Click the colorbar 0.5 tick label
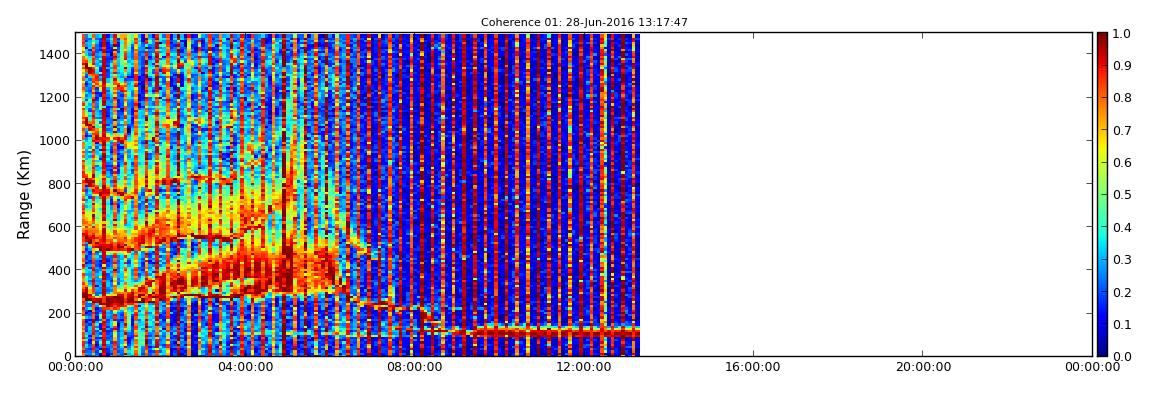The width and height of the screenshot is (1150, 407). click(x=1122, y=195)
